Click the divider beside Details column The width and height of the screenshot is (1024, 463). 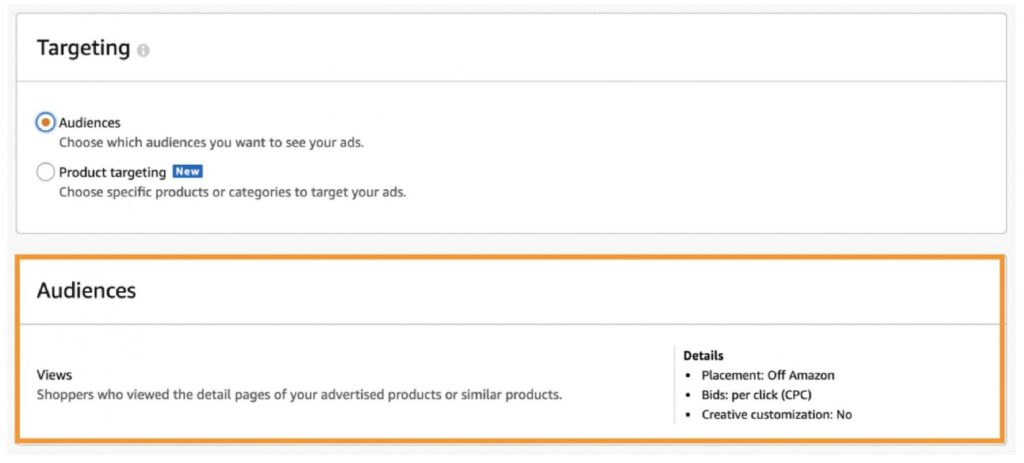[674, 385]
